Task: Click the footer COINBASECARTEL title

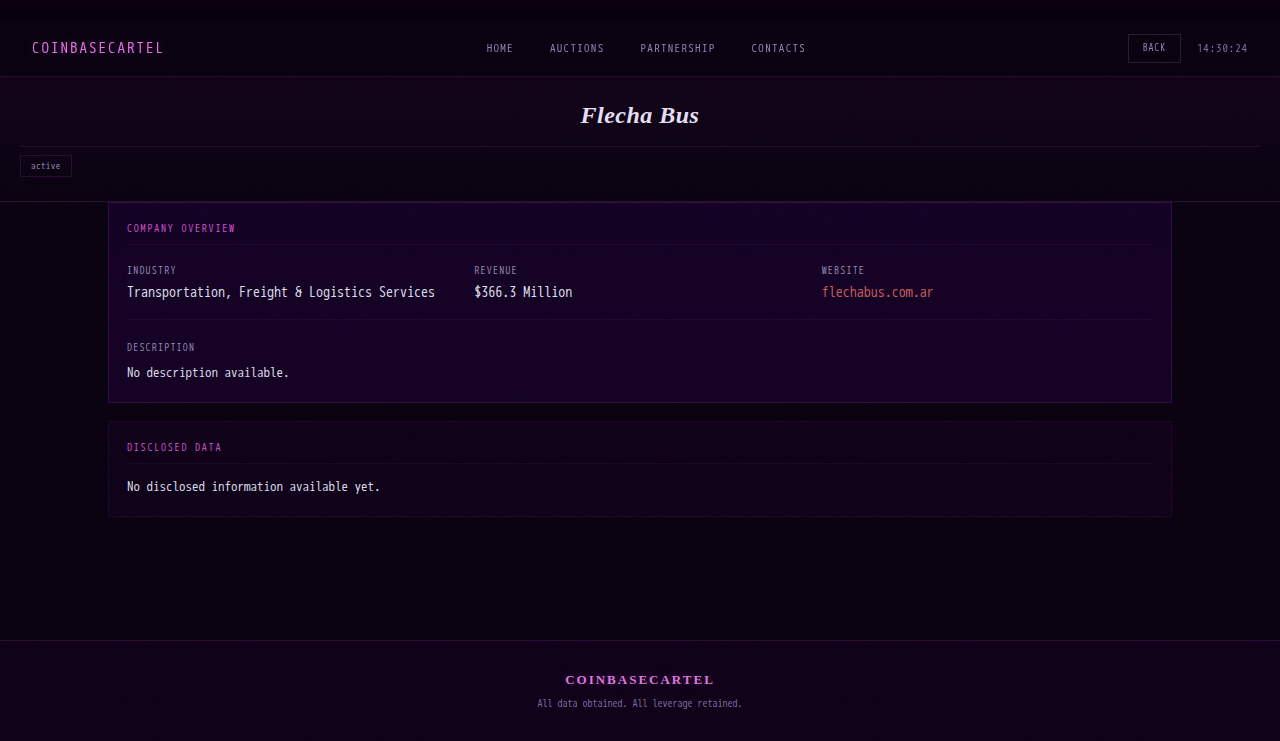Action: [x=640, y=680]
